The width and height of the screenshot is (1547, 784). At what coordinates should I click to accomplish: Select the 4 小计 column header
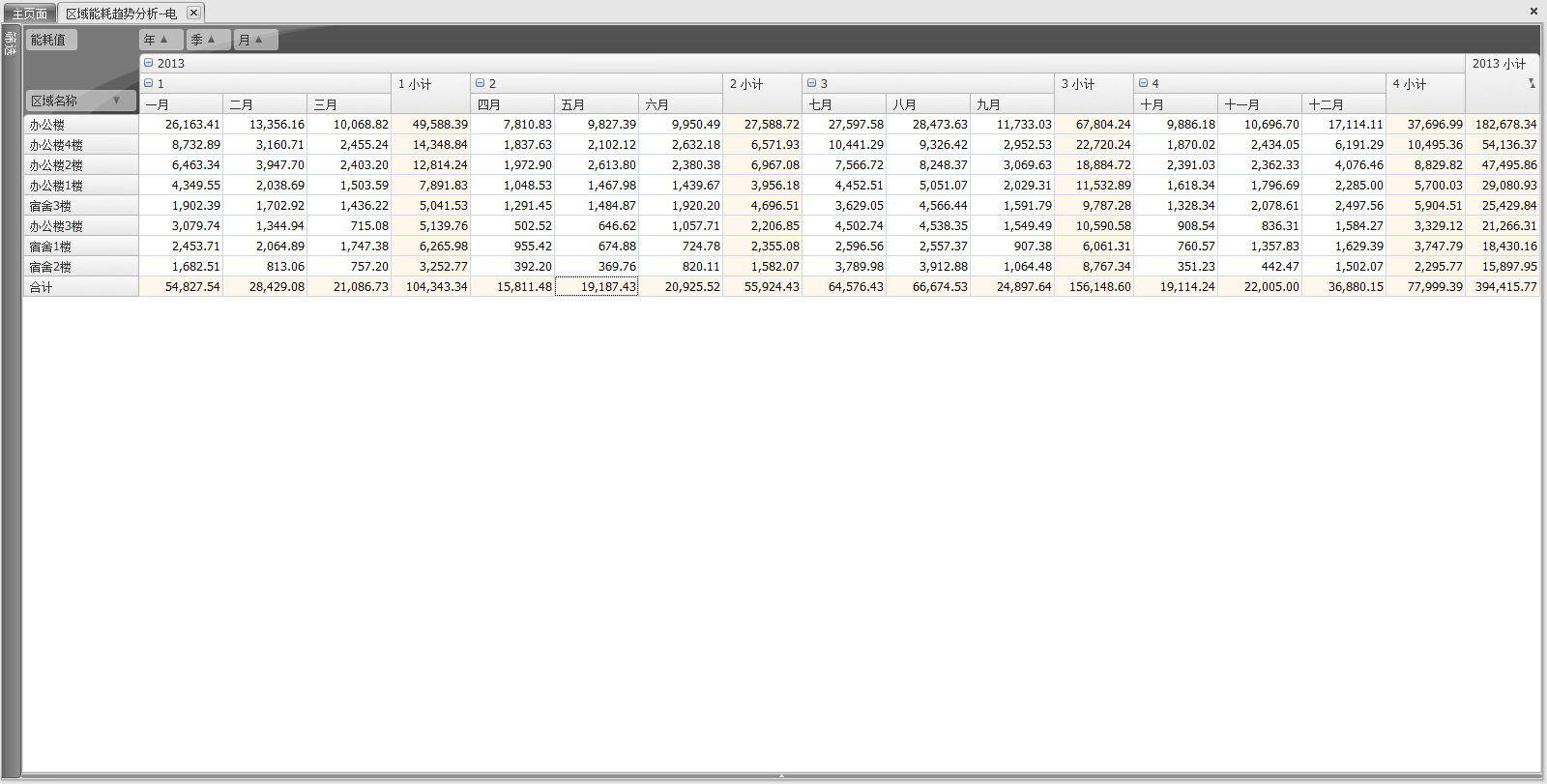click(x=1425, y=94)
